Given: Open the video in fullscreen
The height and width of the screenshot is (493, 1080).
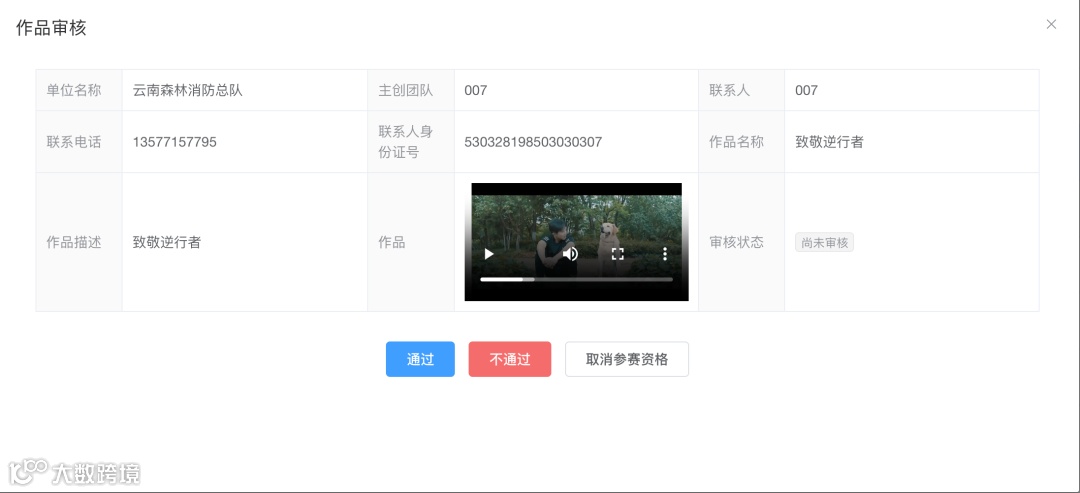Looking at the screenshot, I should (x=618, y=254).
